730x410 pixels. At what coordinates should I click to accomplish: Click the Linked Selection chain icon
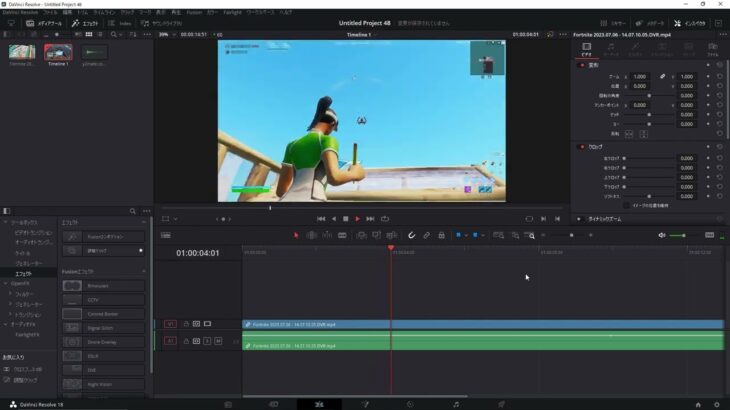pos(426,235)
